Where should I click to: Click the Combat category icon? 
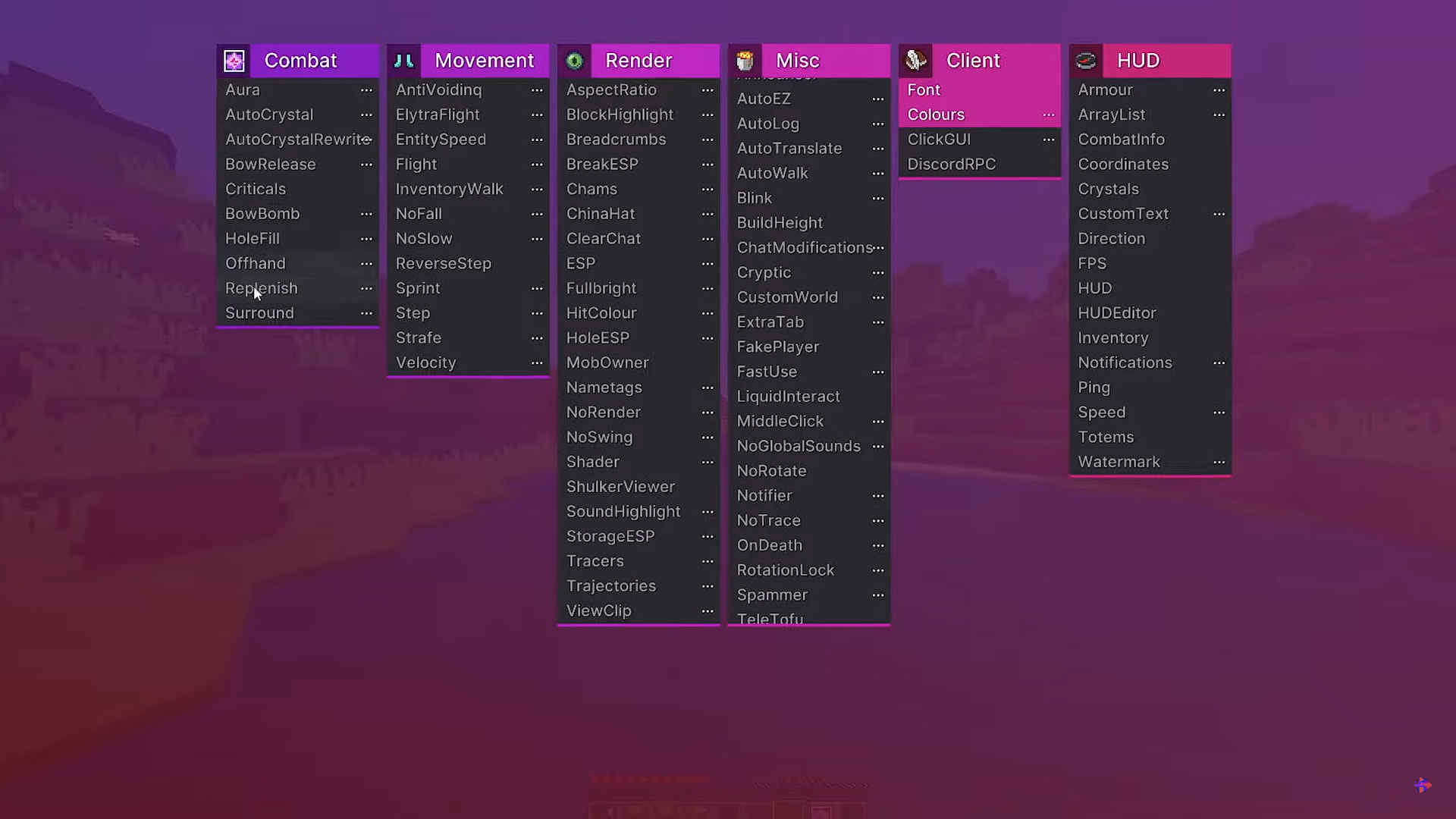[234, 61]
